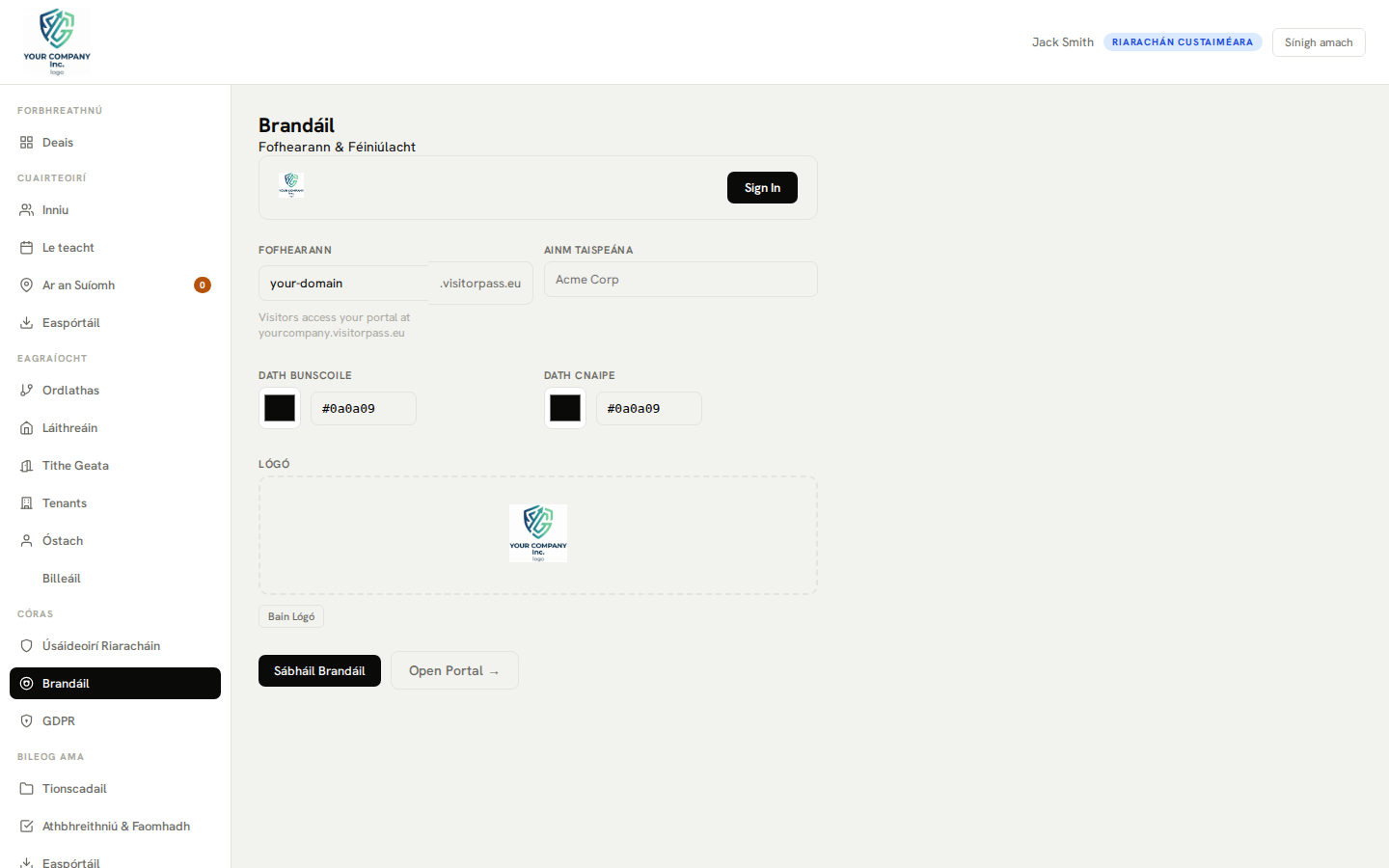Focus the Ainm Taispeána input field

(x=680, y=280)
